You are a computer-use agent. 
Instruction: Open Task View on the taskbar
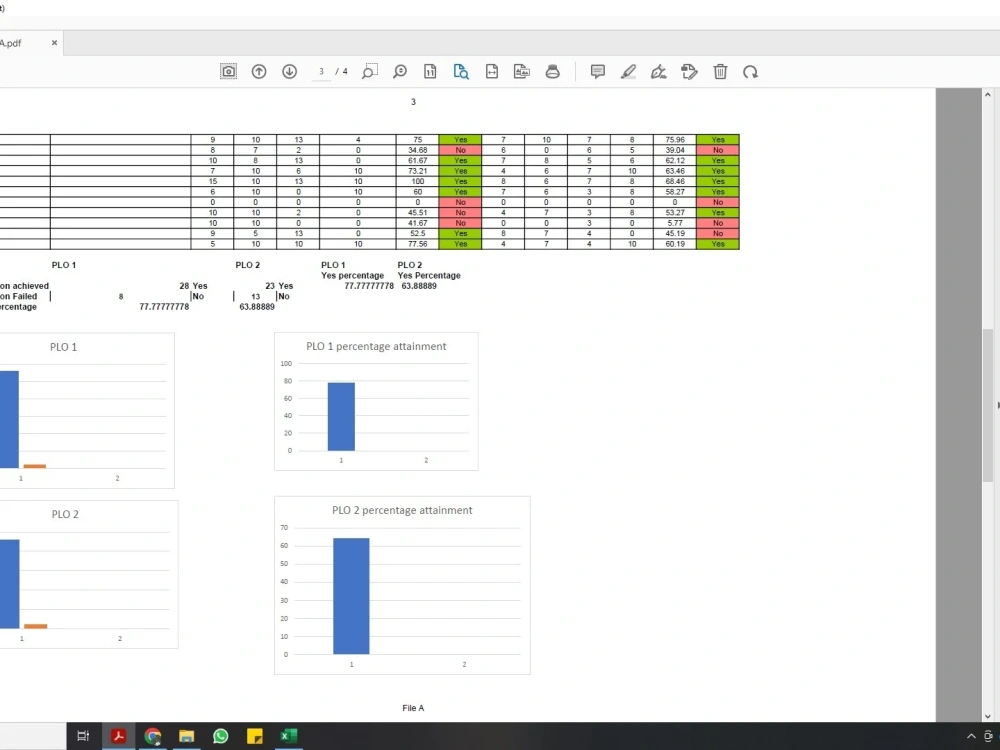pyautogui.click(x=83, y=736)
